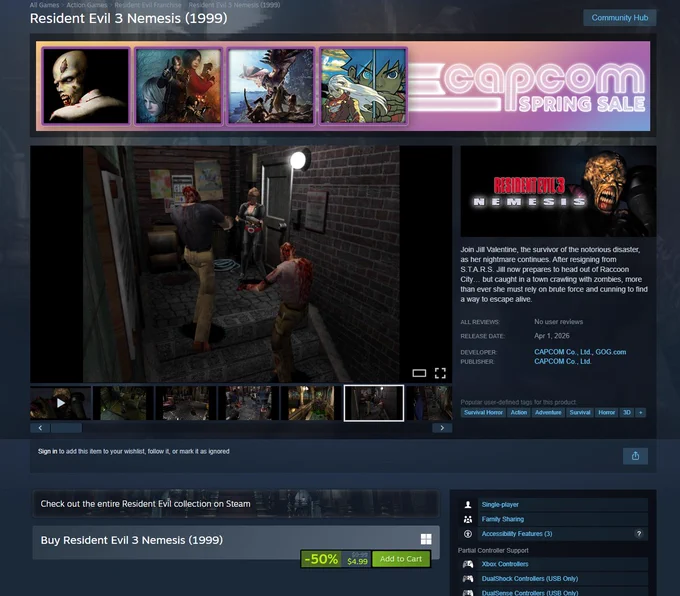Open the Resident Evil collection on Steam banner
680x596 pixels.
pyautogui.click(x=236, y=504)
